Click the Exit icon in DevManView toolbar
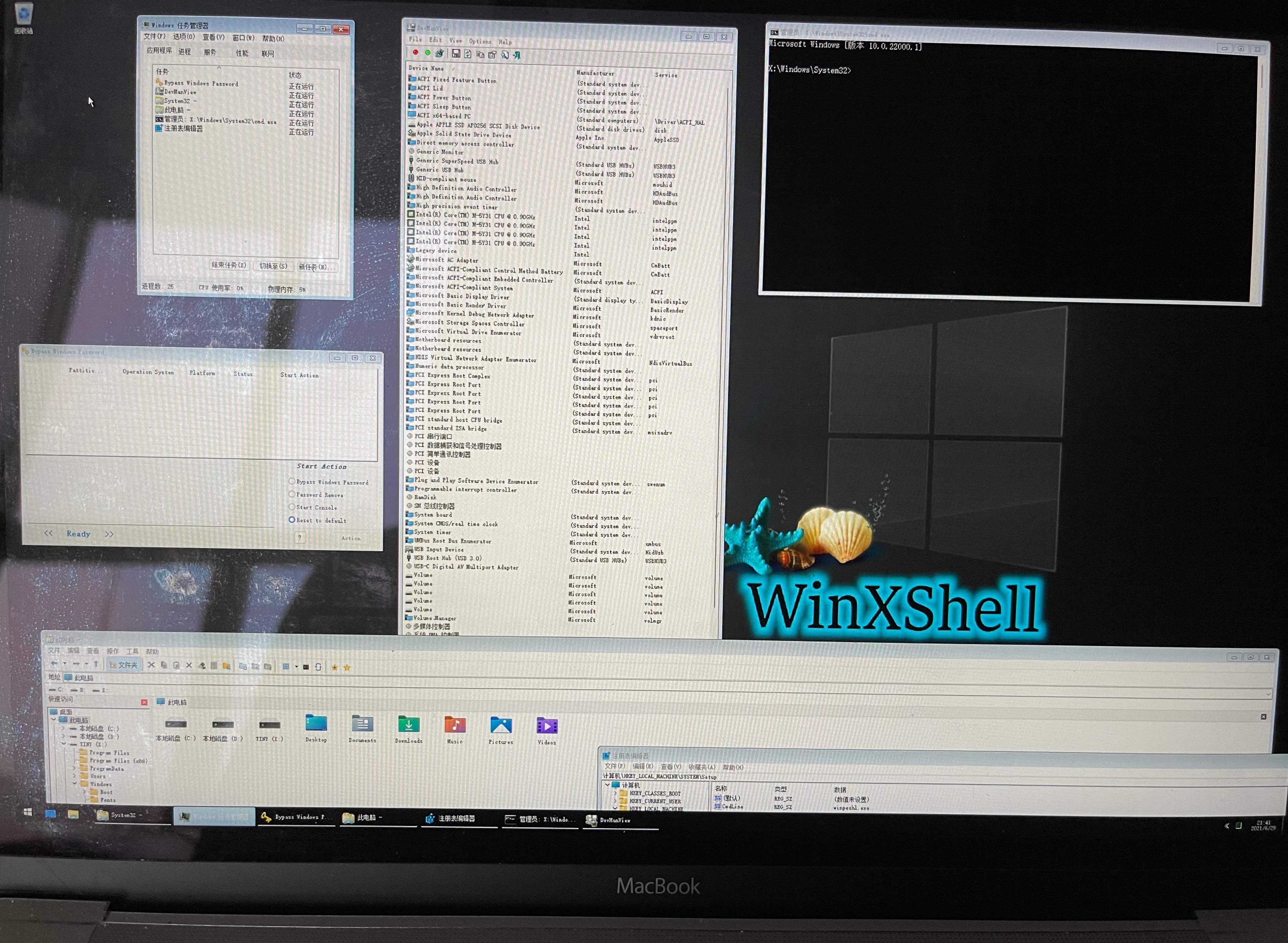Screen dimensions: 1288x943 pos(517,55)
